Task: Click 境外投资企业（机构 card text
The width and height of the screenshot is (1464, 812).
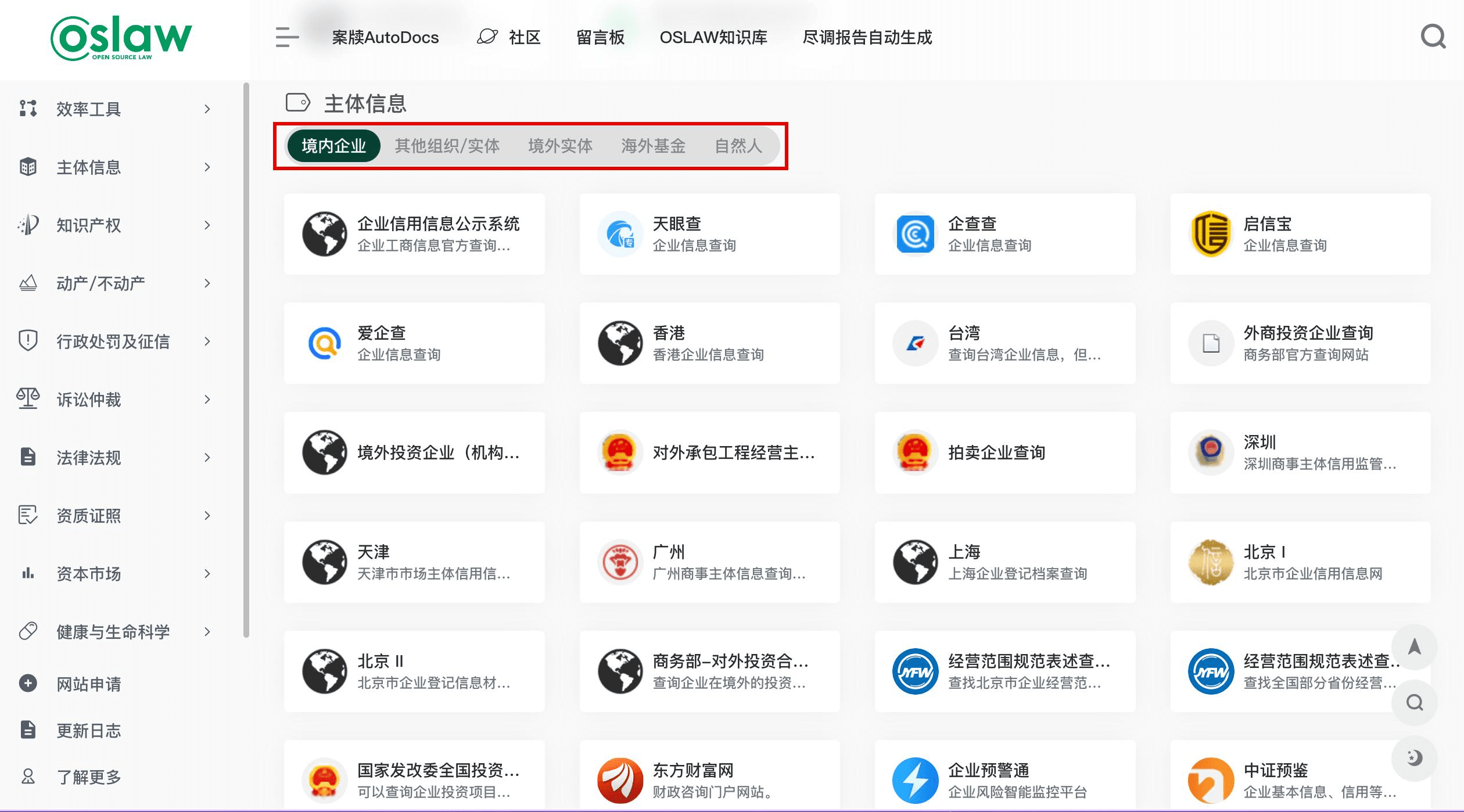Action: point(438,452)
